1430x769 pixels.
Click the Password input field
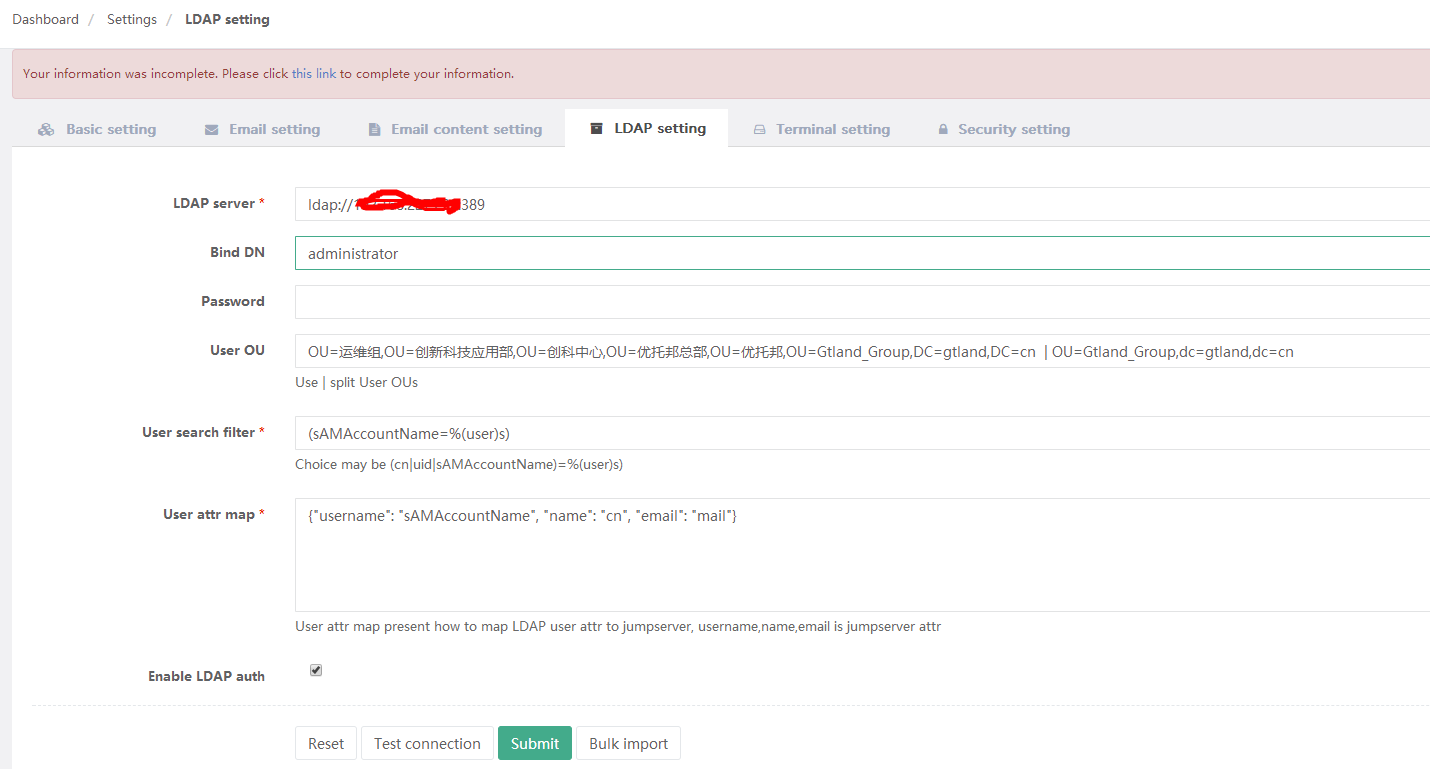(700, 301)
